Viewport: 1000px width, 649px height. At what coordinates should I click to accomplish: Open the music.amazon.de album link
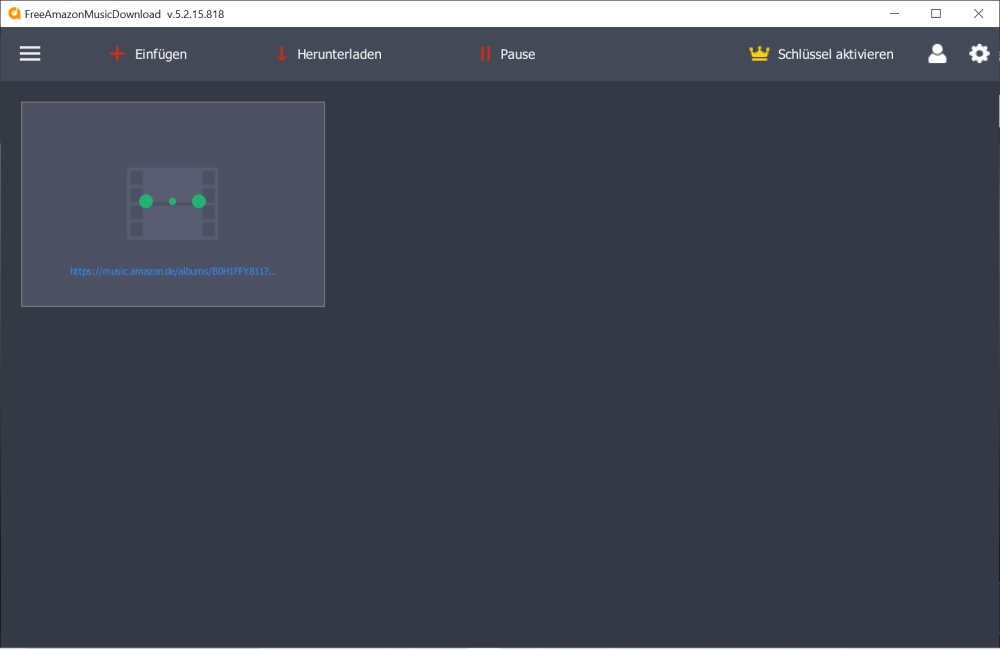click(x=173, y=271)
